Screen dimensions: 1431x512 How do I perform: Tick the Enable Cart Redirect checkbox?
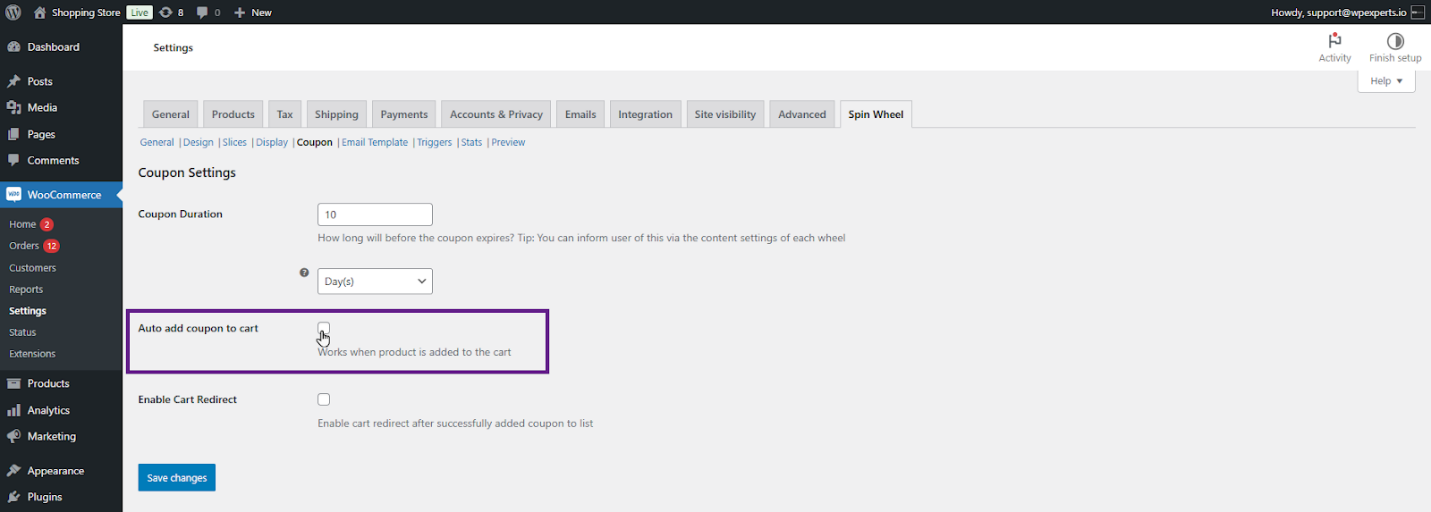coord(324,399)
